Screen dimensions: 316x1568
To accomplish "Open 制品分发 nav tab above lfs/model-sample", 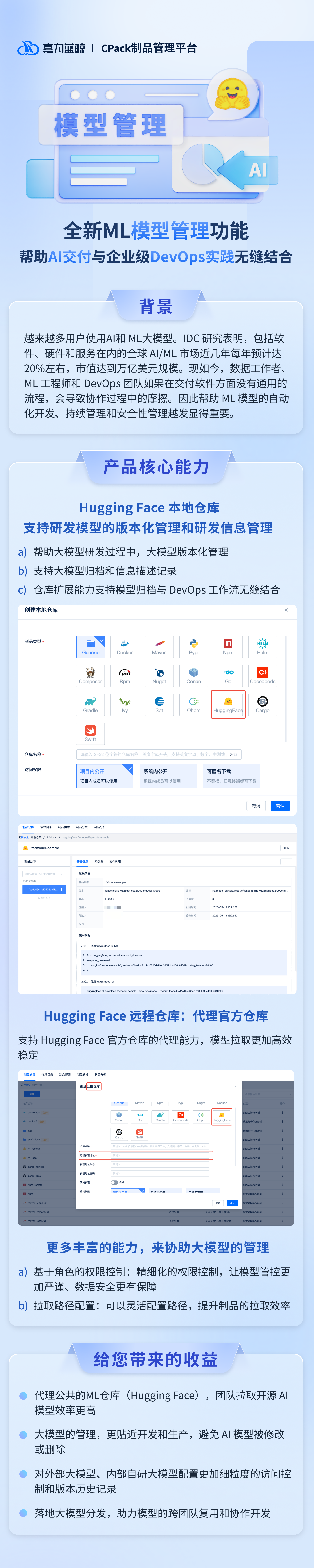I will 82,827.
